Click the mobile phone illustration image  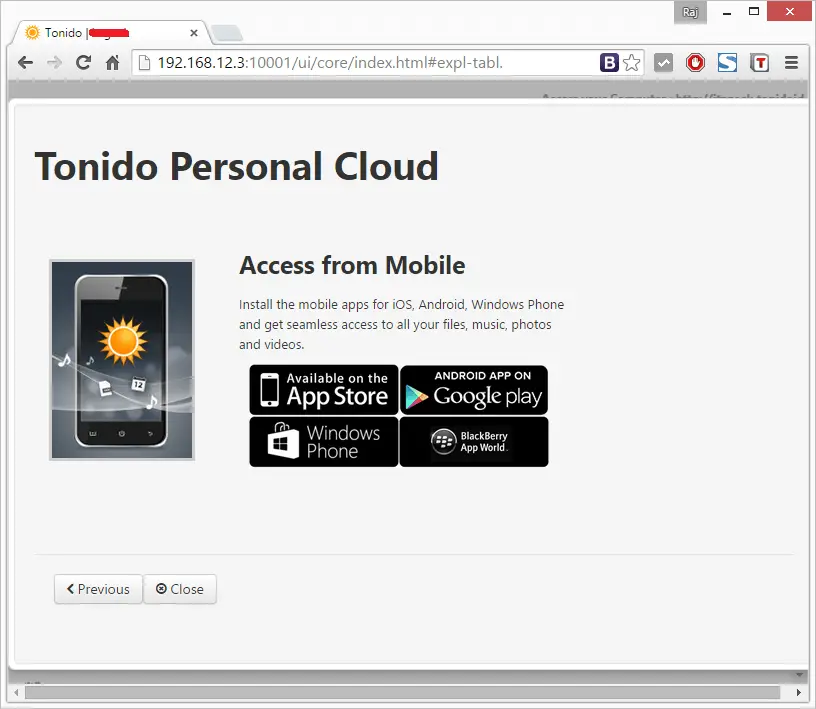click(x=122, y=360)
